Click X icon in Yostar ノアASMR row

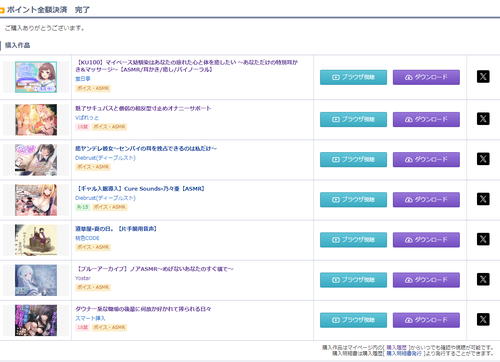(483, 279)
